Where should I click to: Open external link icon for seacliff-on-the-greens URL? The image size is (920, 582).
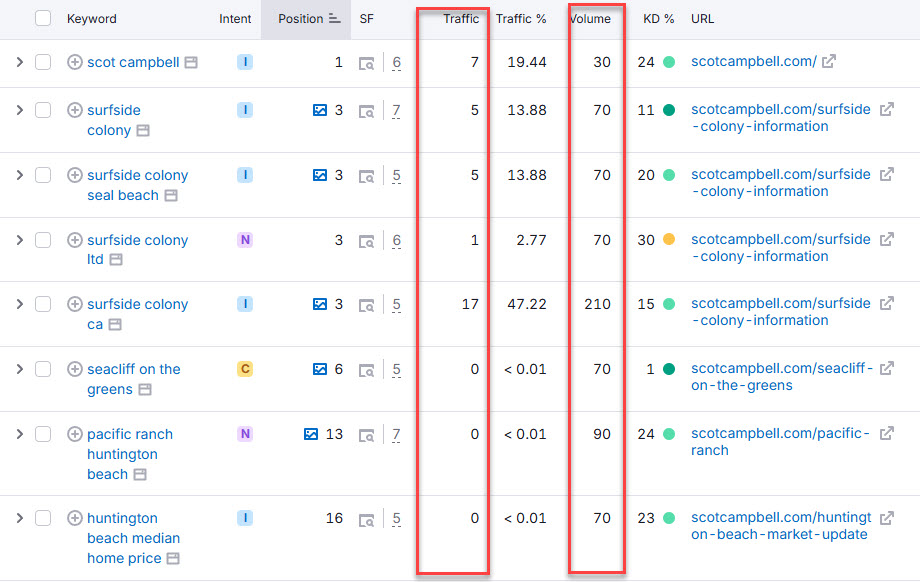pos(887,368)
